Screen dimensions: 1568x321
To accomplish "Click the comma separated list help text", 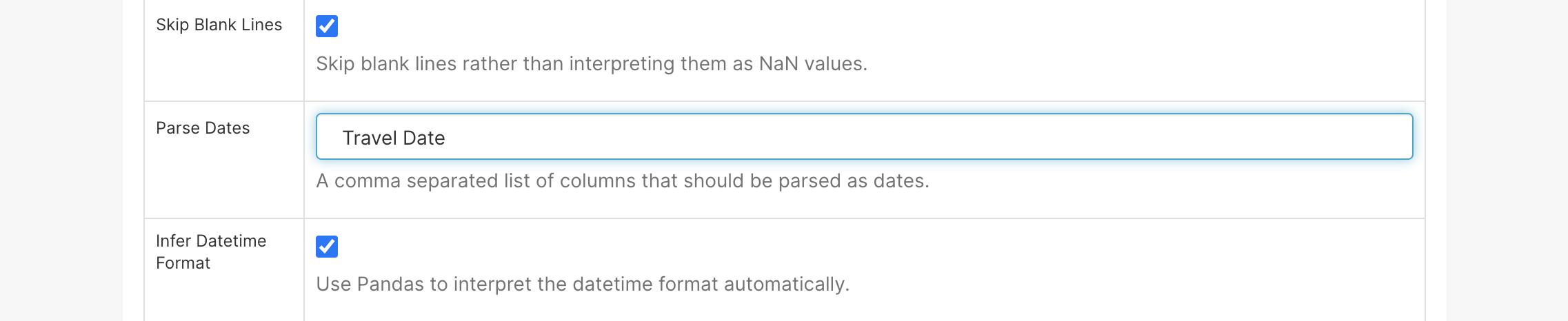I will [x=622, y=181].
